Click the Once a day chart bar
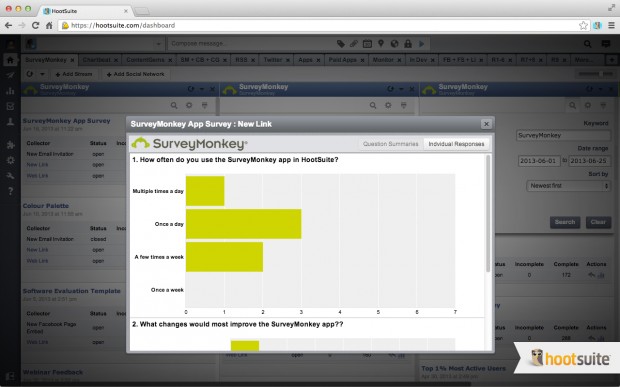 (244, 224)
